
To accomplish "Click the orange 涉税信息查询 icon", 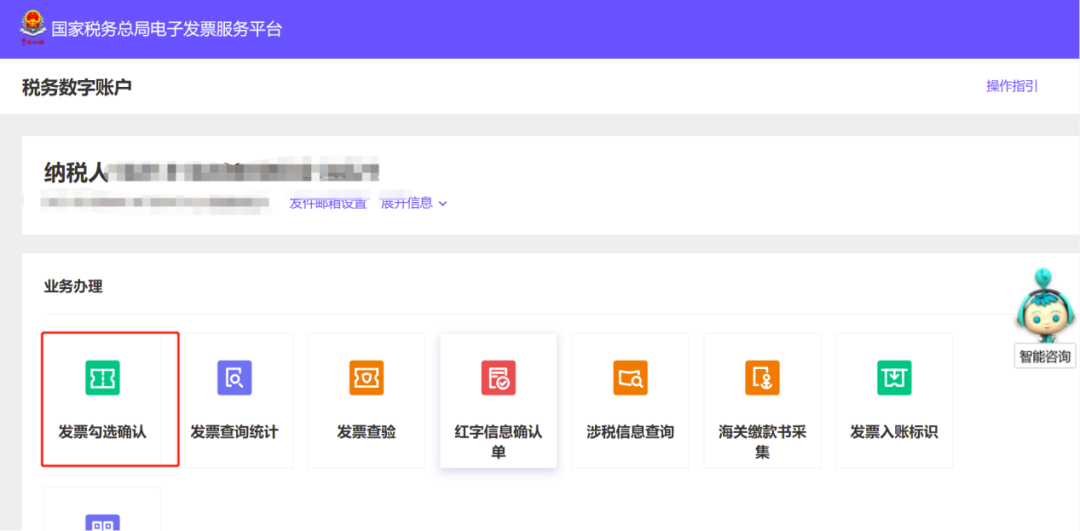I will (x=630, y=377).
